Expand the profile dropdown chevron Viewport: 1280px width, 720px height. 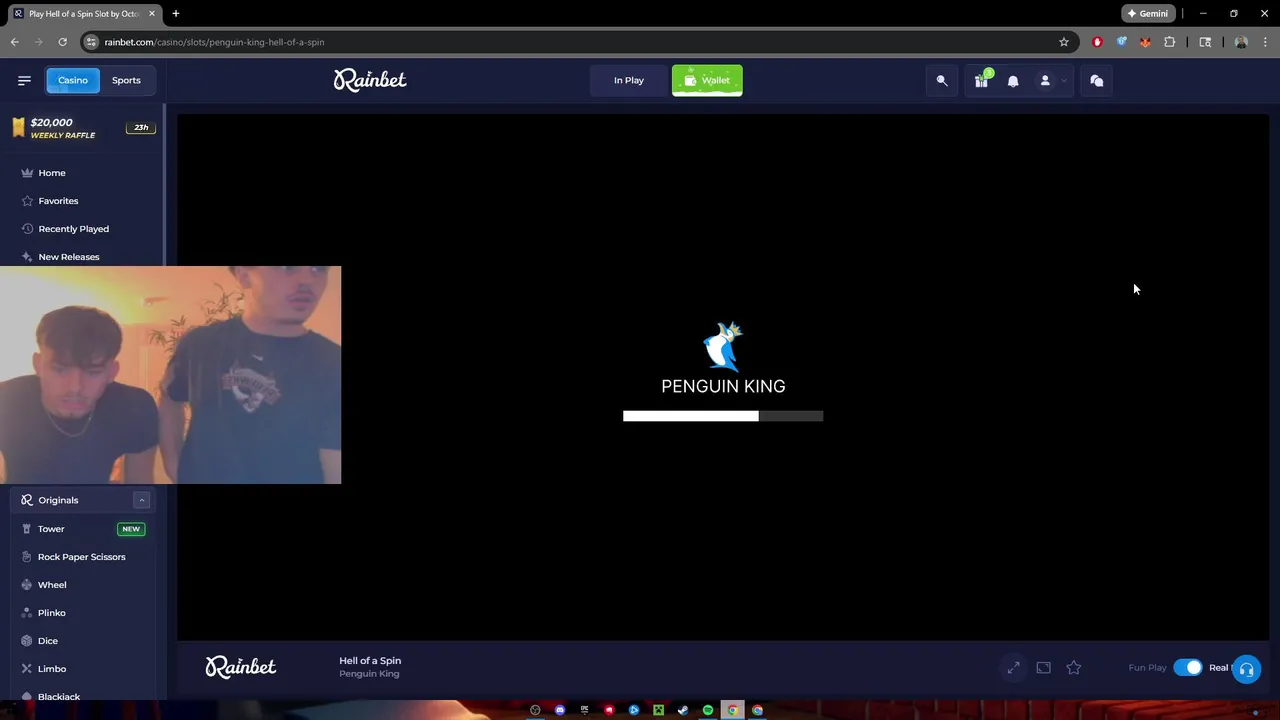[1064, 81]
